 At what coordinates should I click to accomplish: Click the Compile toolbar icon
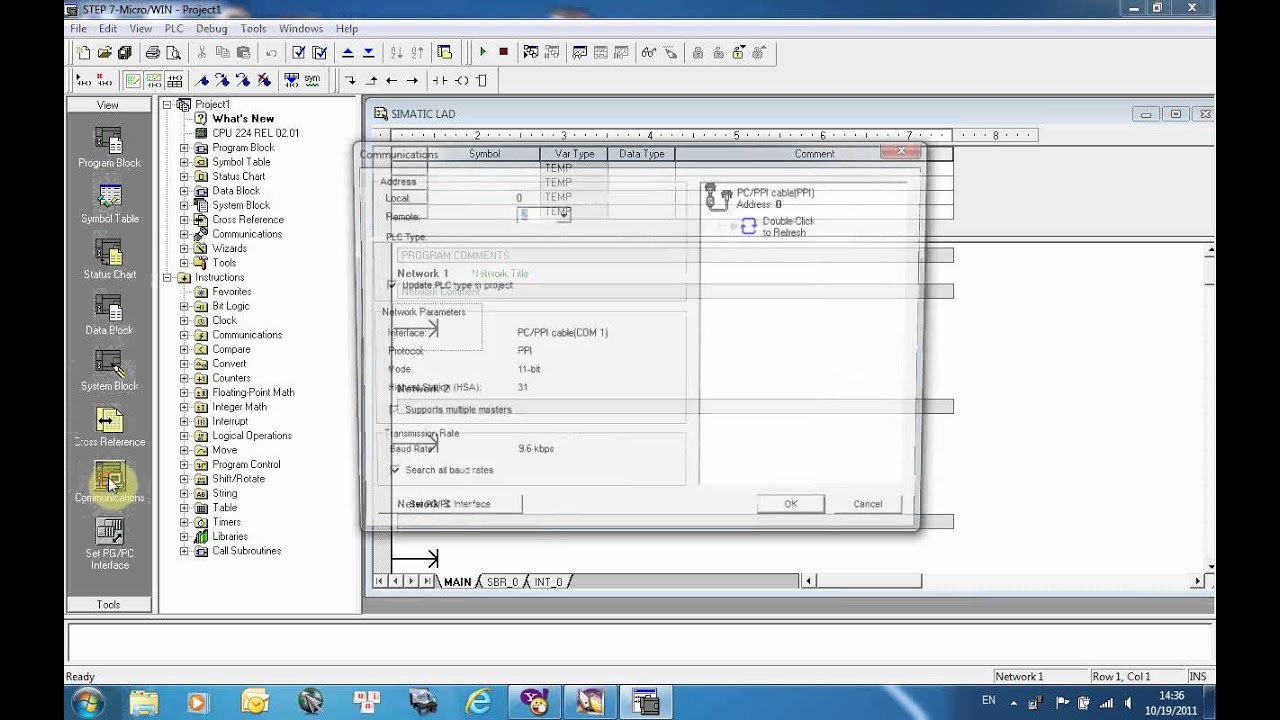[x=298, y=52]
